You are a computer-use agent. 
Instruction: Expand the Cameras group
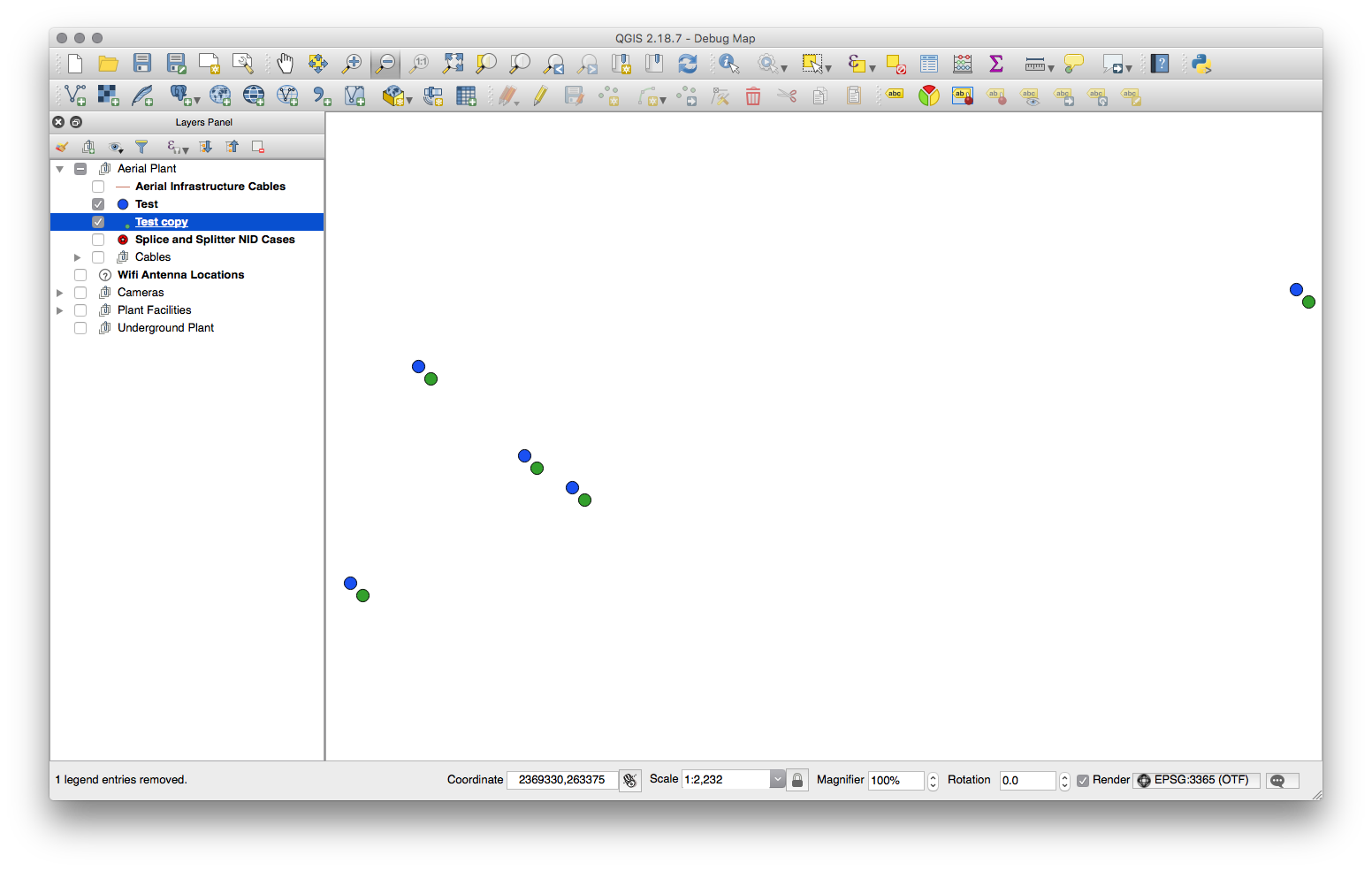point(59,292)
